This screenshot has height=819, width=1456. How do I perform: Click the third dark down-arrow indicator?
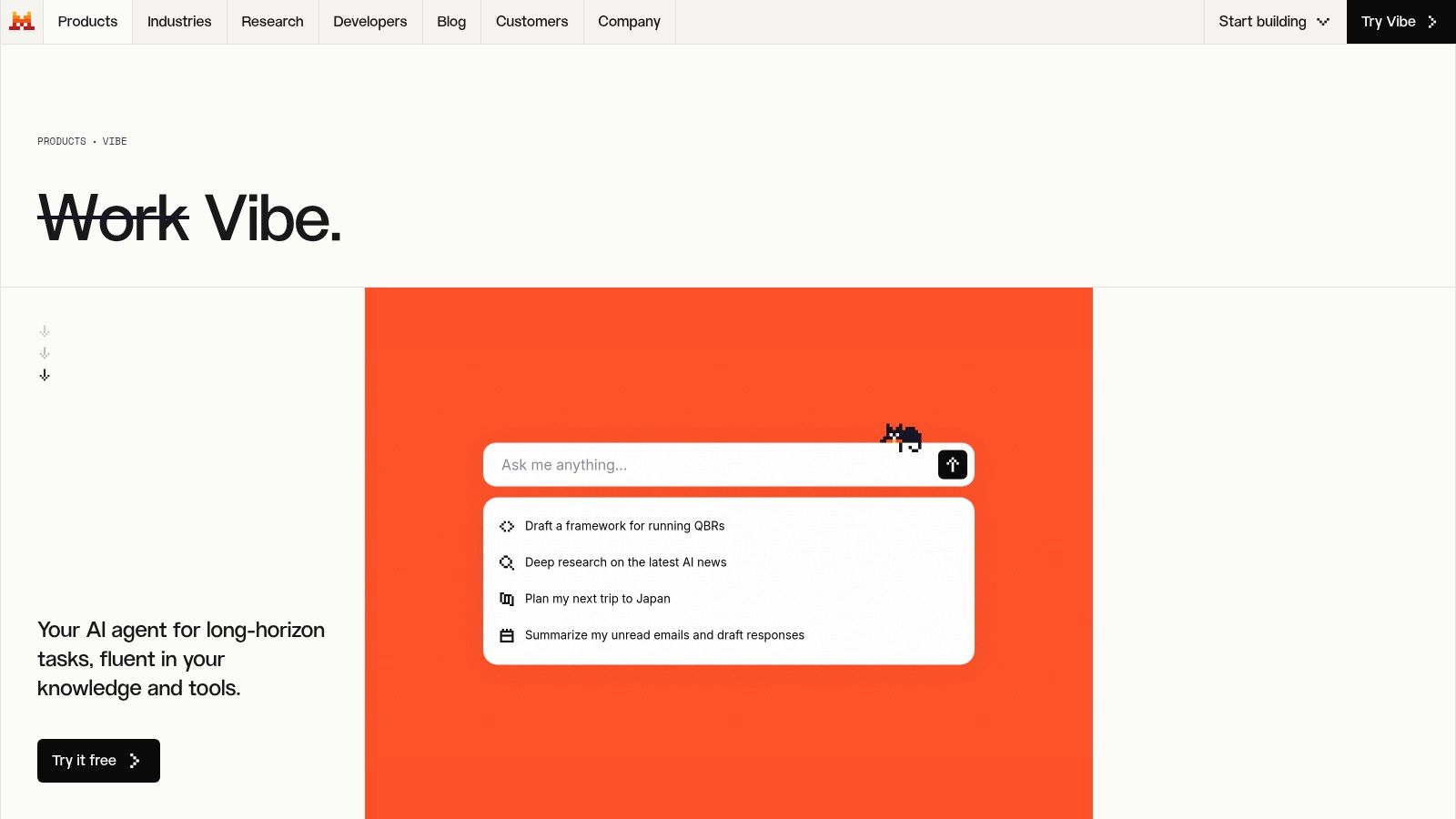point(45,375)
